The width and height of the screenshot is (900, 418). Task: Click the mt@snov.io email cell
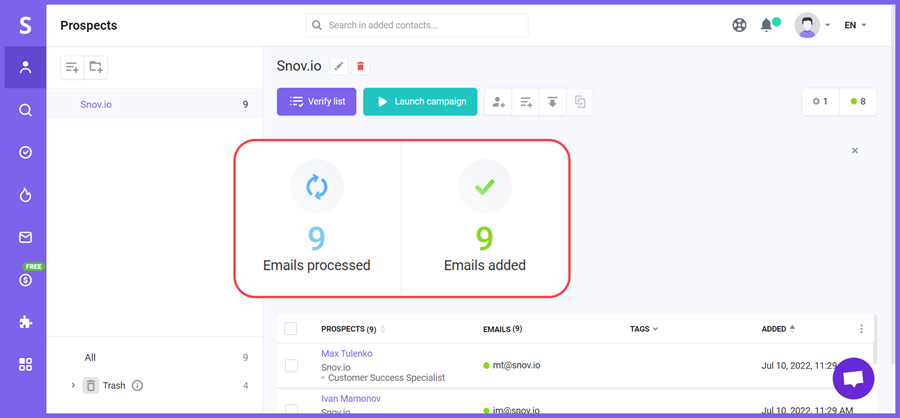[516, 365]
